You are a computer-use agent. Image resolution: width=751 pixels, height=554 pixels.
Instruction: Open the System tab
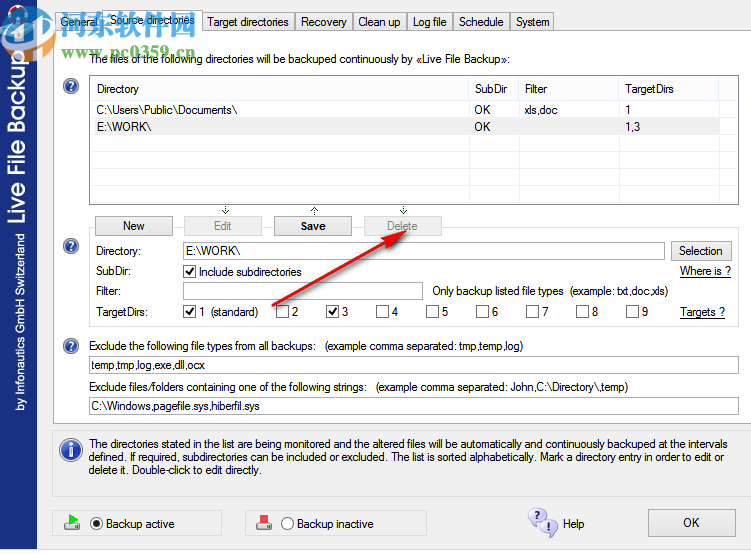coord(532,22)
